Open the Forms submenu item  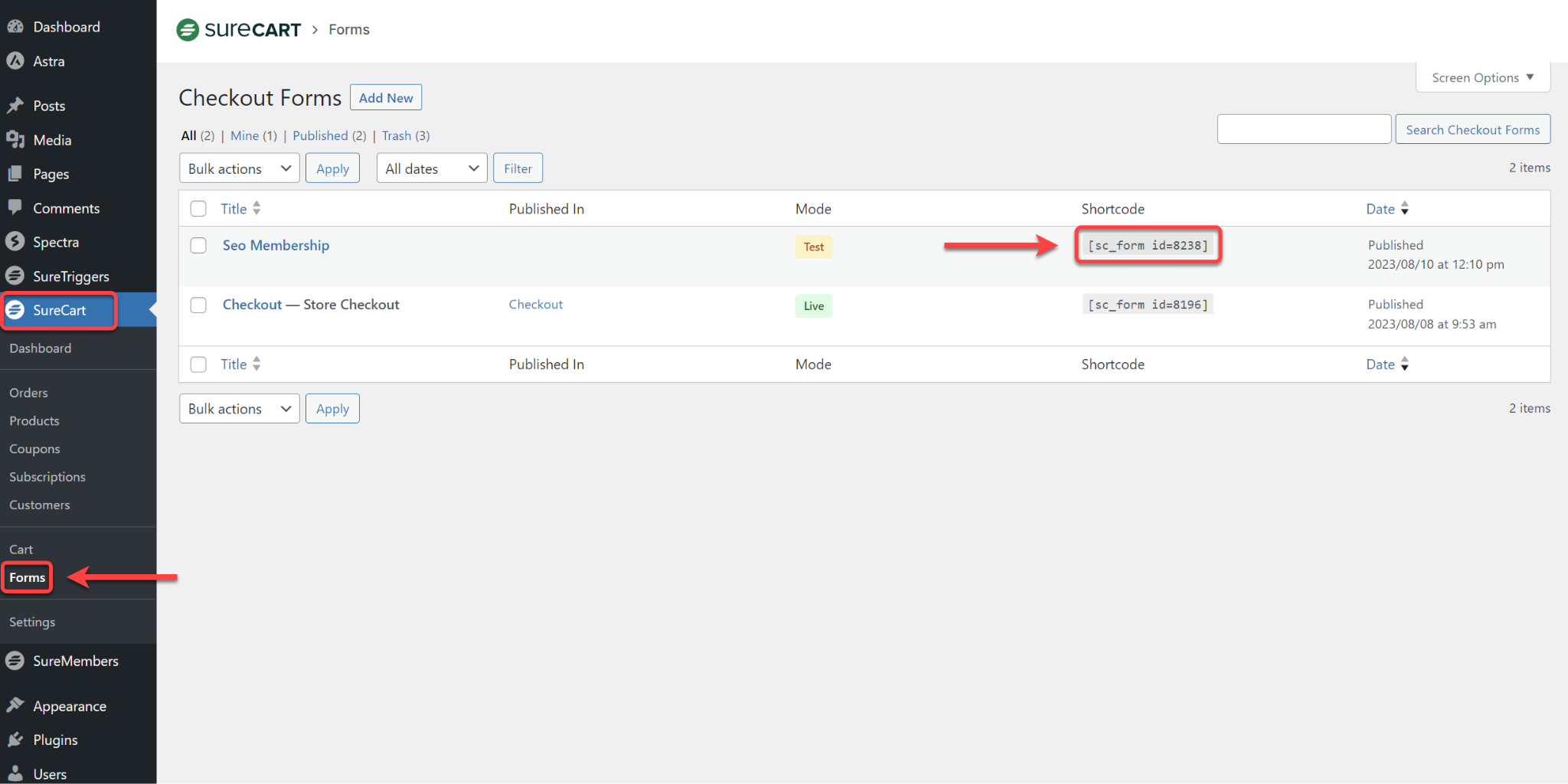tap(28, 577)
